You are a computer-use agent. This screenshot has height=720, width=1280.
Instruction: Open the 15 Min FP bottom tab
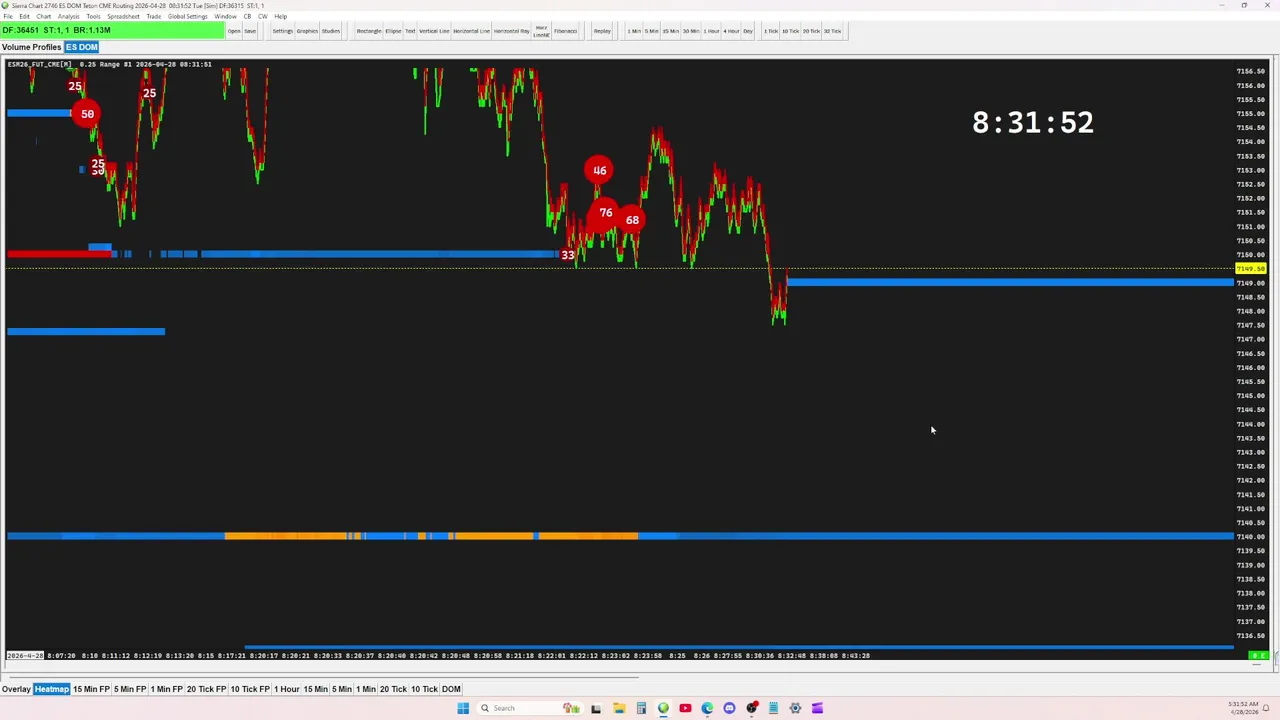click(91, 689)
